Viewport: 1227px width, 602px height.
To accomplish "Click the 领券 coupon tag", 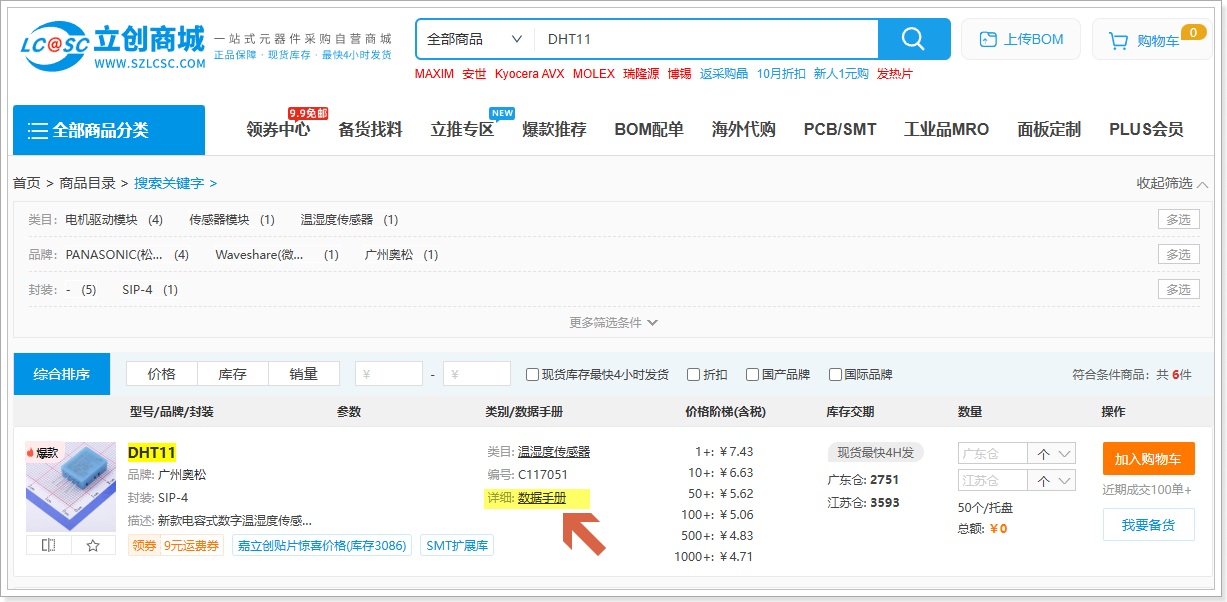I will pos(144,545).
